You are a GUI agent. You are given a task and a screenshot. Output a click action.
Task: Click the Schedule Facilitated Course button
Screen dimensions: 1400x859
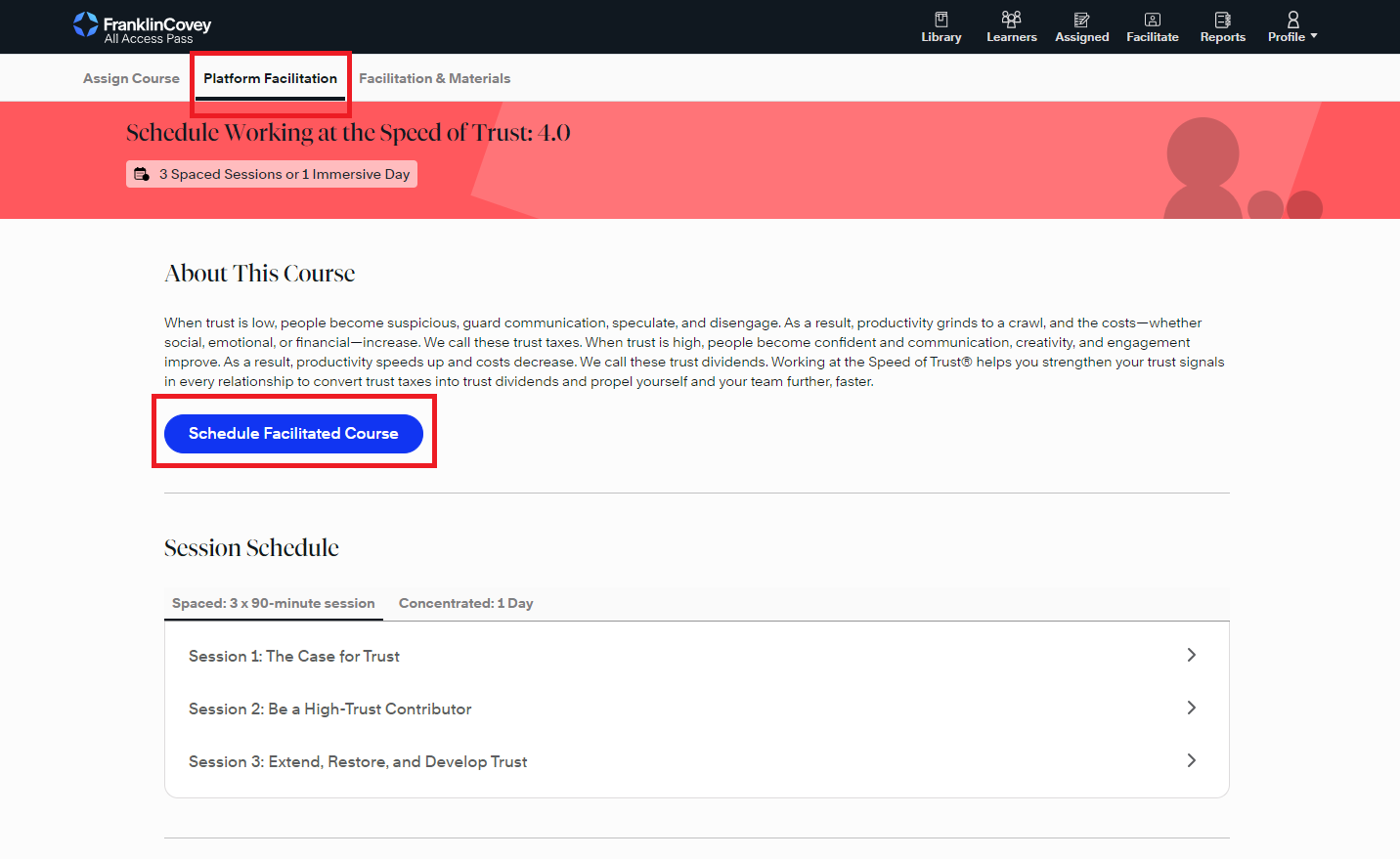point(293,434)
